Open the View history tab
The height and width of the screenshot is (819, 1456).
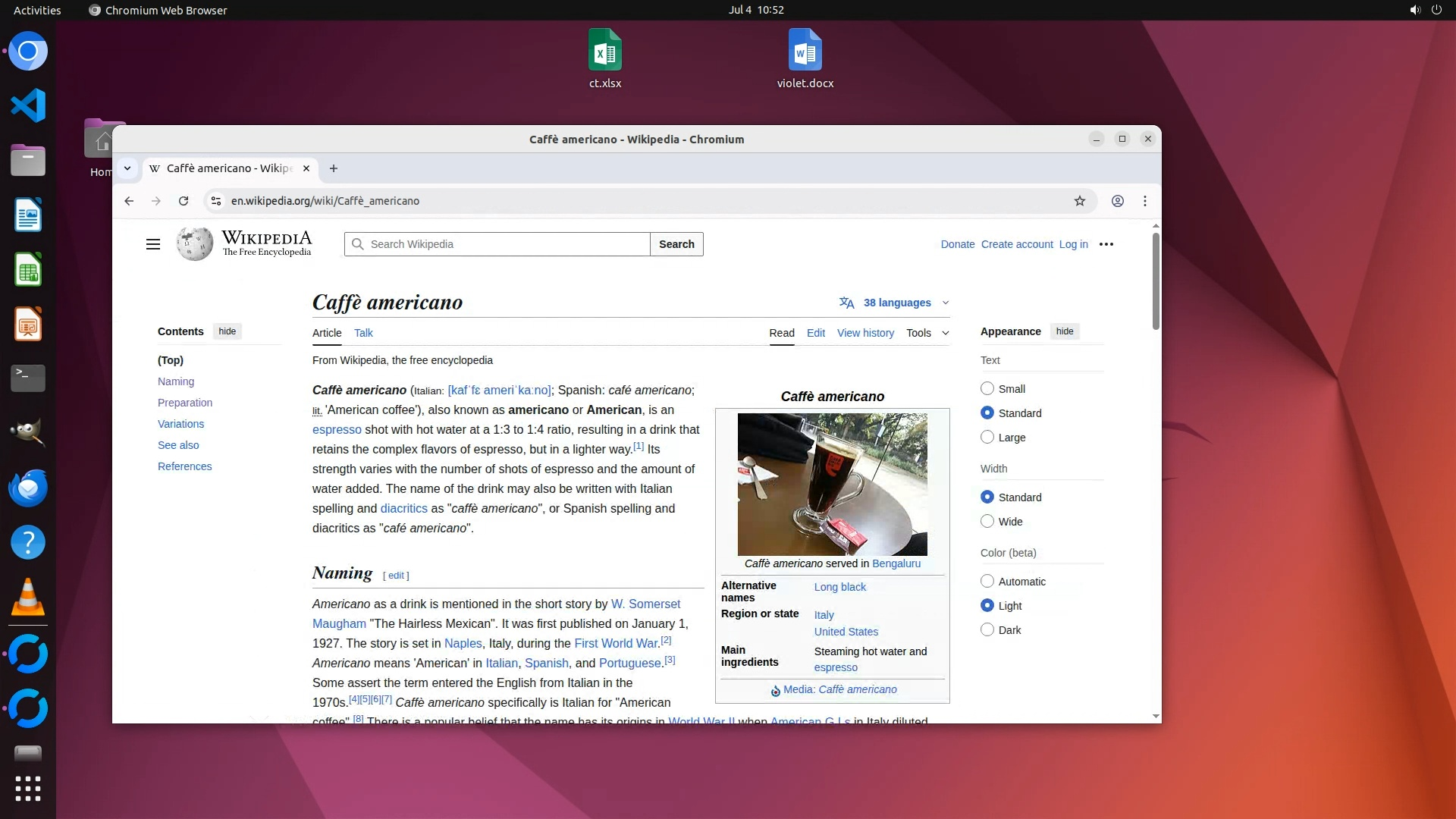click(865, 333)
